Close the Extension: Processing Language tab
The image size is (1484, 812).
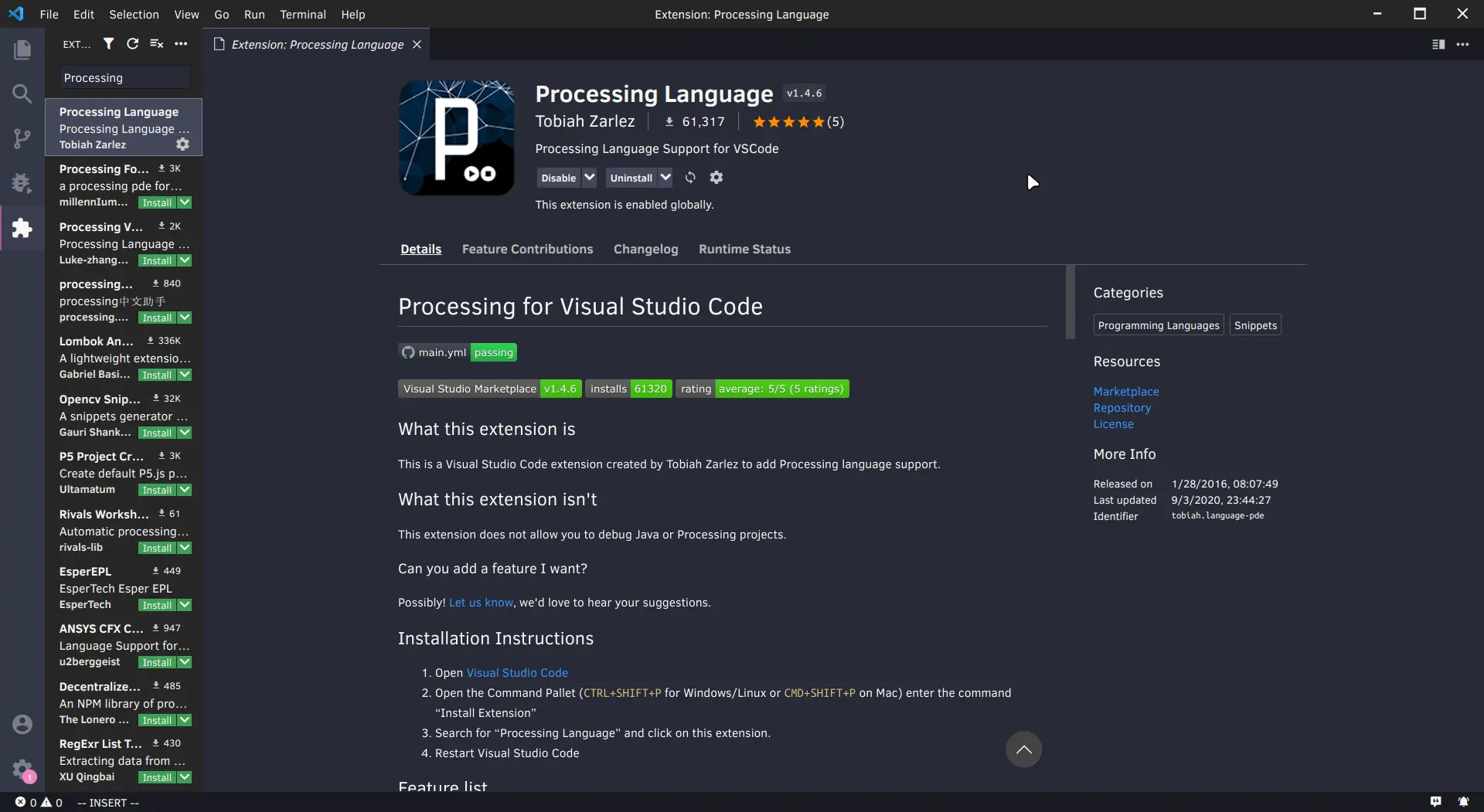(417, 45)
